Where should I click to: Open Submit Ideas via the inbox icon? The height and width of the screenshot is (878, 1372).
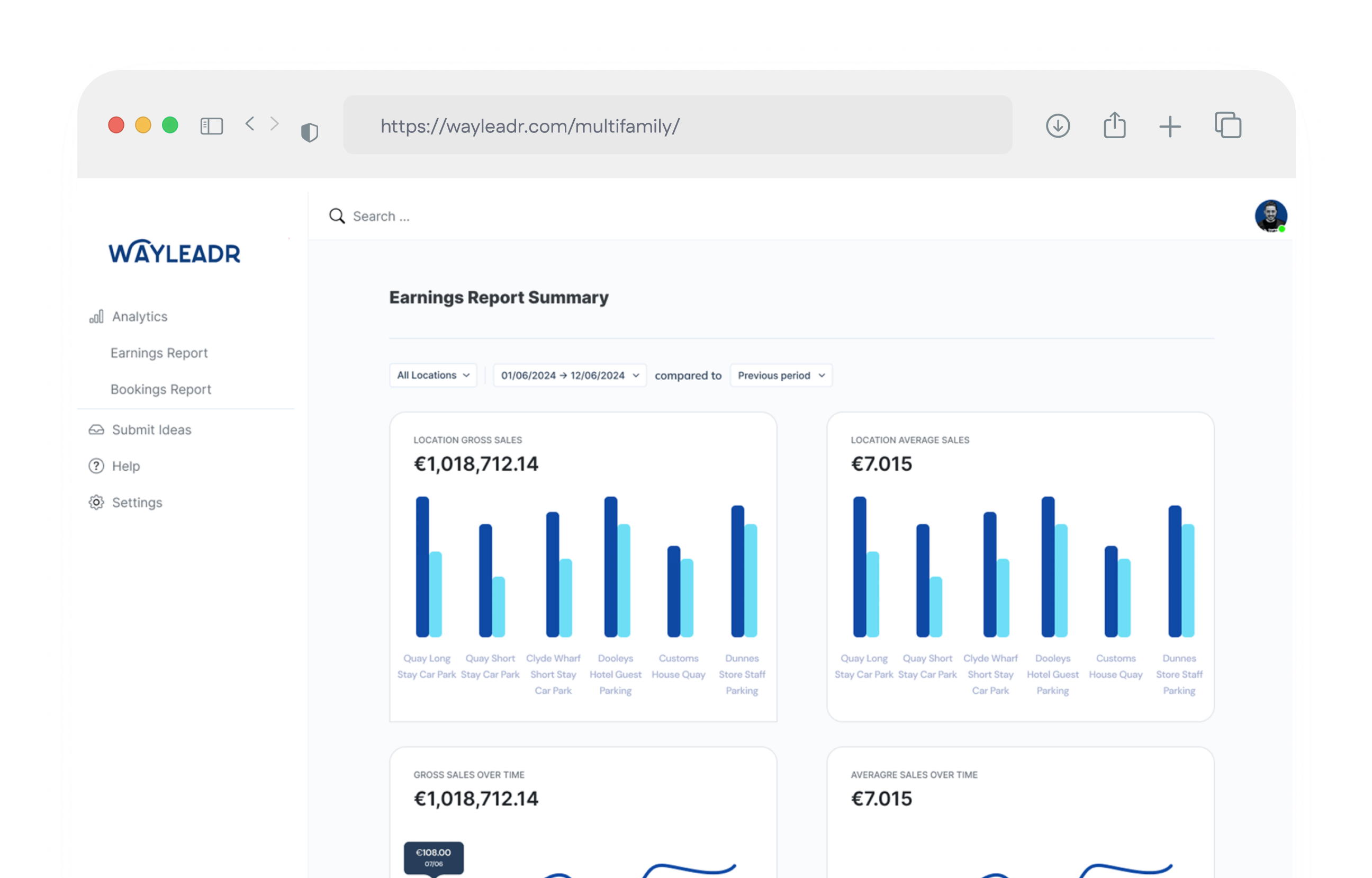pyautogui.click(x=97, y=430)
